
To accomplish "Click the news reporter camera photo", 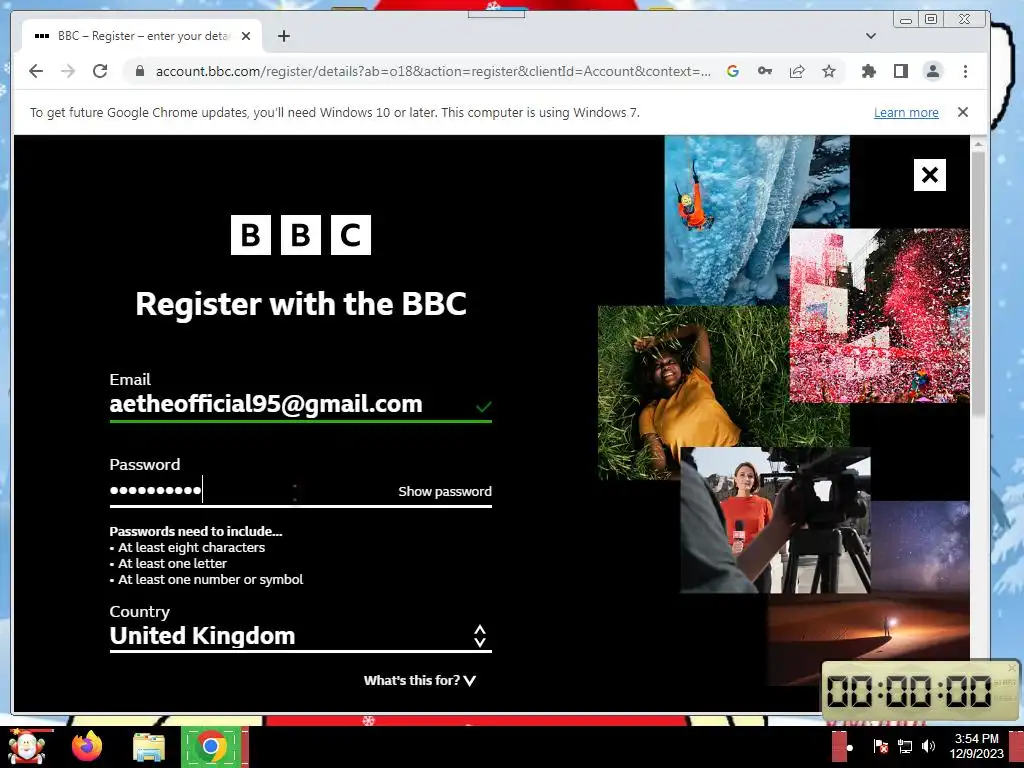I will tap(775, 520).
